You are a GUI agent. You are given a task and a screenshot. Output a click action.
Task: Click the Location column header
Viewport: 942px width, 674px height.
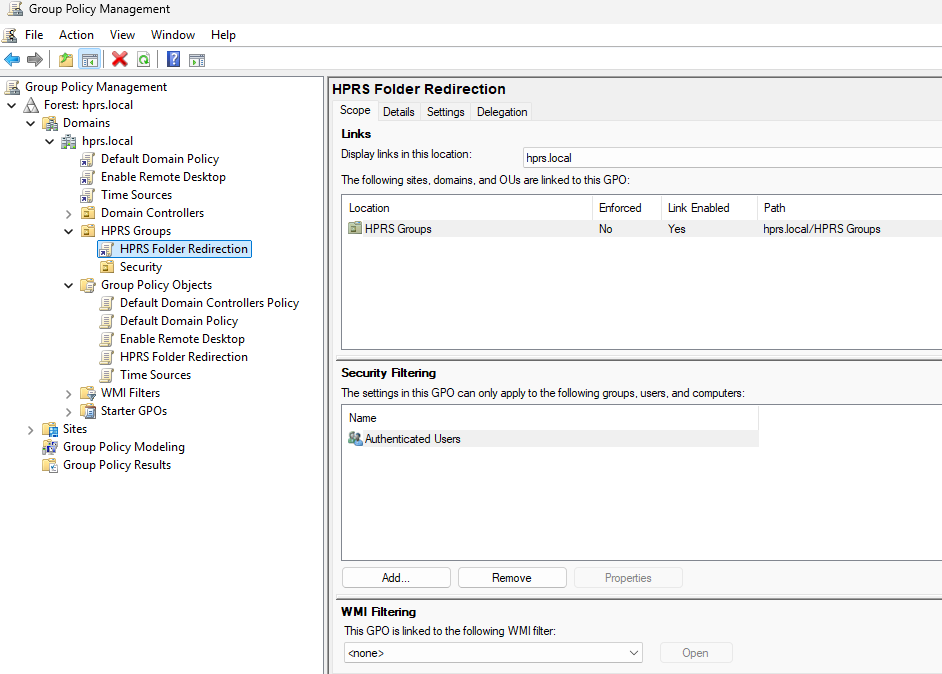(467, 208)
